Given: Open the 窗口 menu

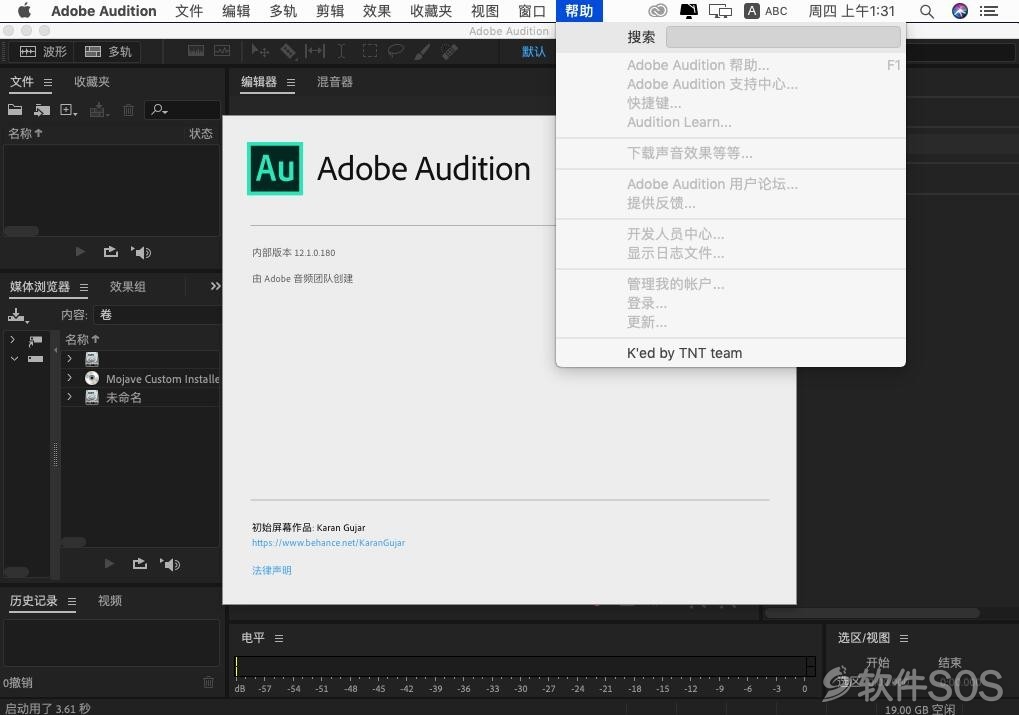Looking at the screenshot, I should [x=532, y=11].
